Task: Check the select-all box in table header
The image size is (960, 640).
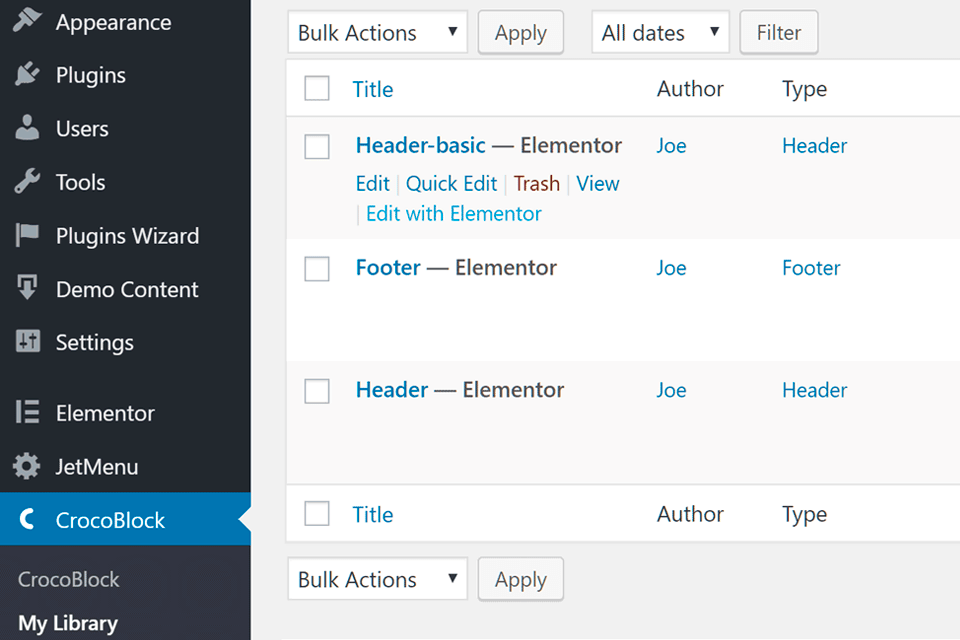Action: pos(317,89)
